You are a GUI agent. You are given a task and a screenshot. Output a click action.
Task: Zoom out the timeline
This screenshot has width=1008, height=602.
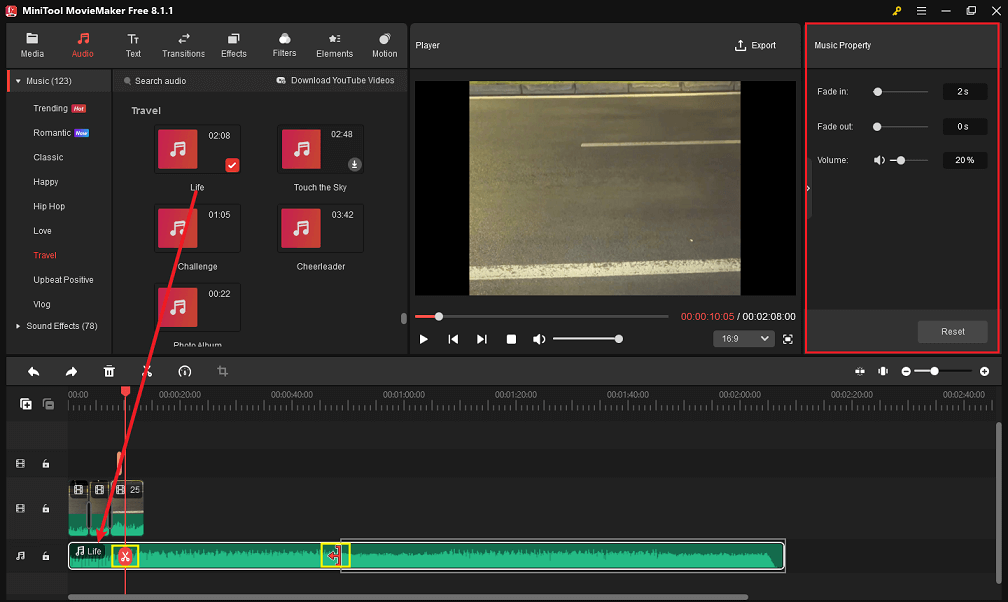(906, 372)
